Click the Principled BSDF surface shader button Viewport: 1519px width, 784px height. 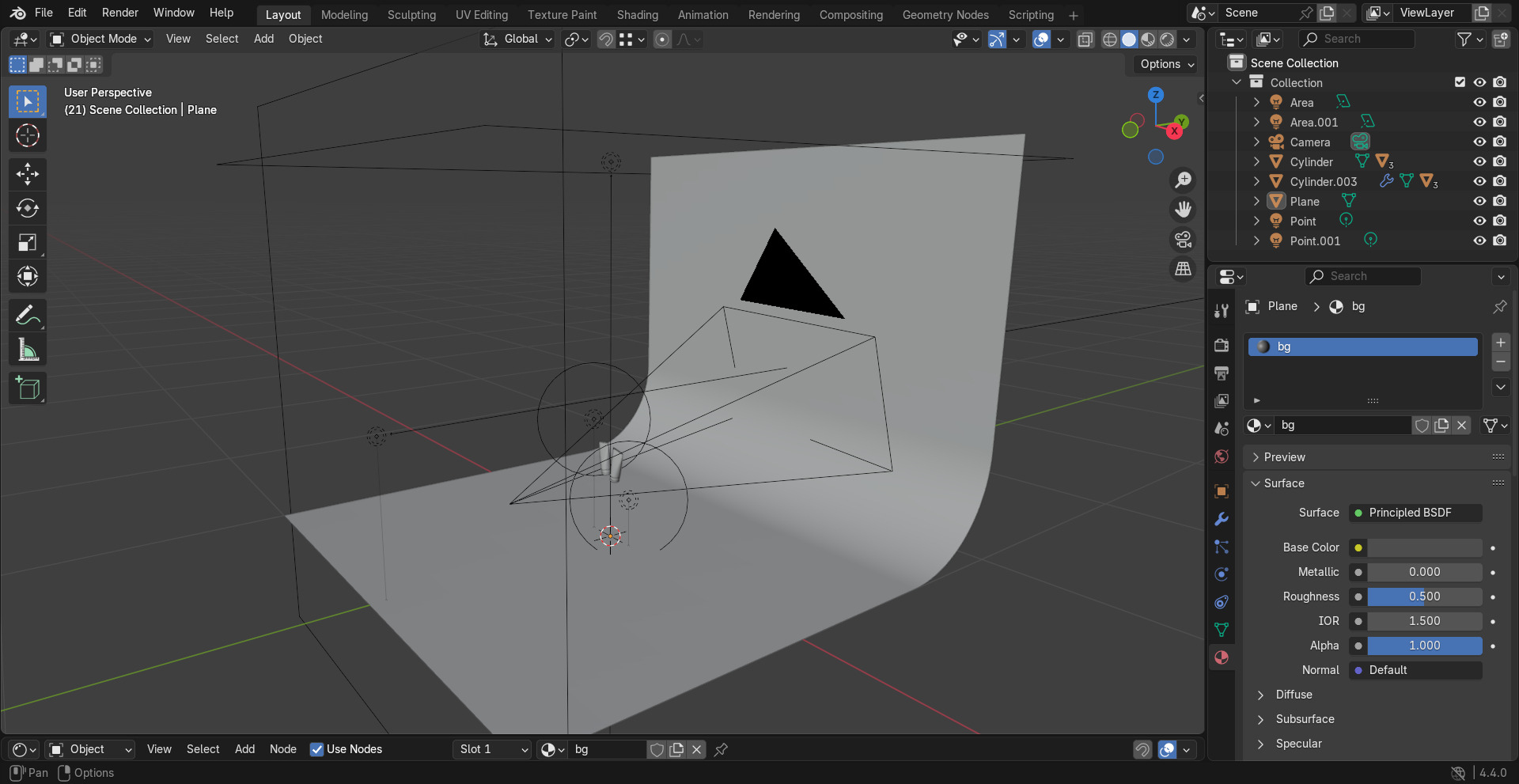(x=1415, y=513)
